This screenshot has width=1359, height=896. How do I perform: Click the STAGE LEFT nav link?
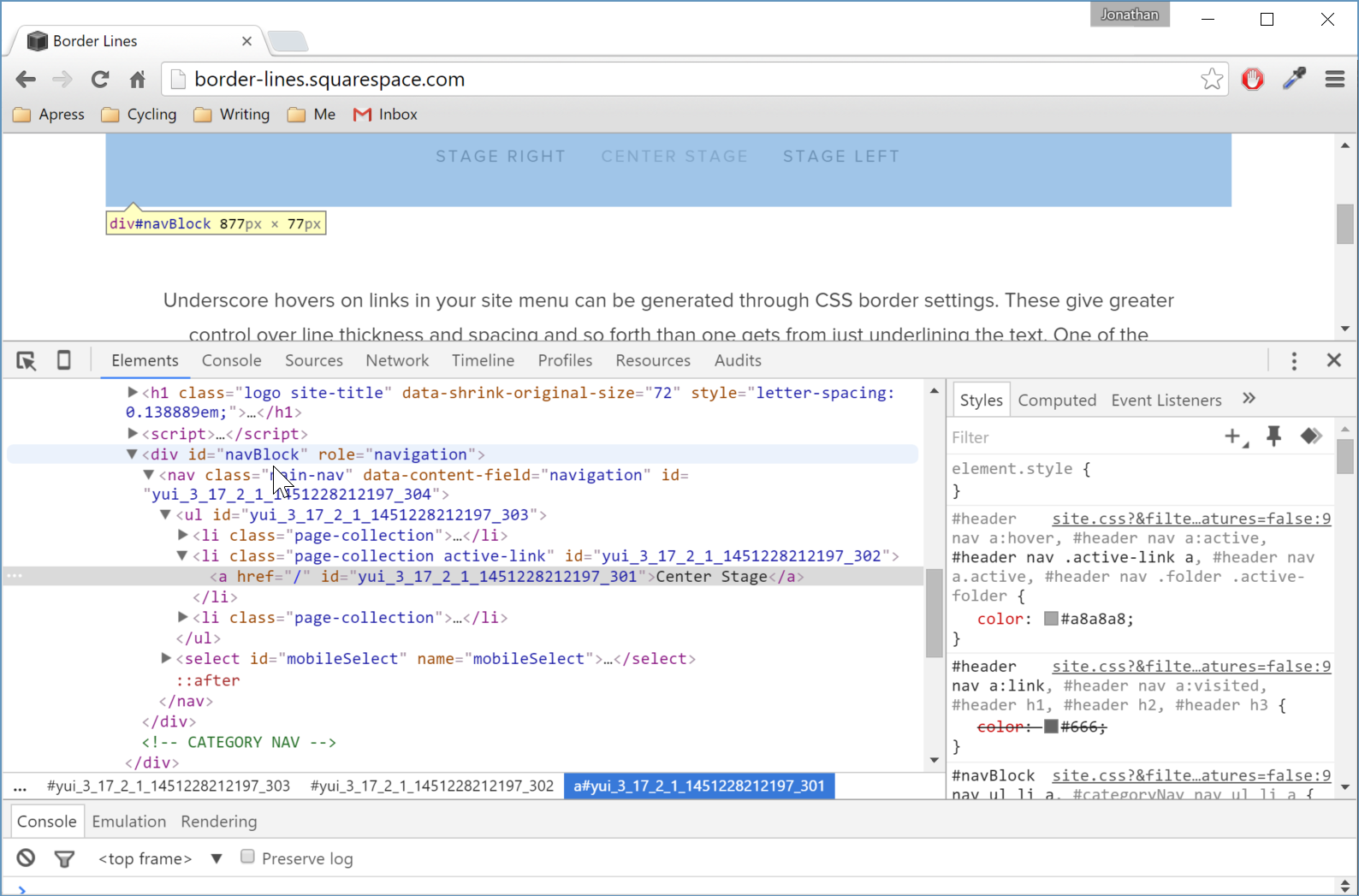click(x=841, y=157)
